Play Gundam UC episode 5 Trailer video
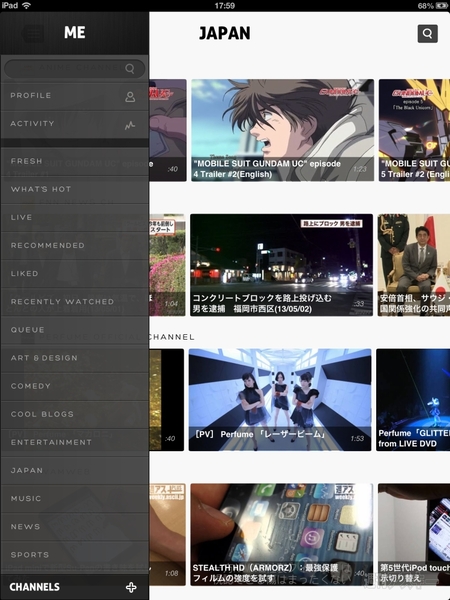The image size is (450, 600). coord(414,130)
